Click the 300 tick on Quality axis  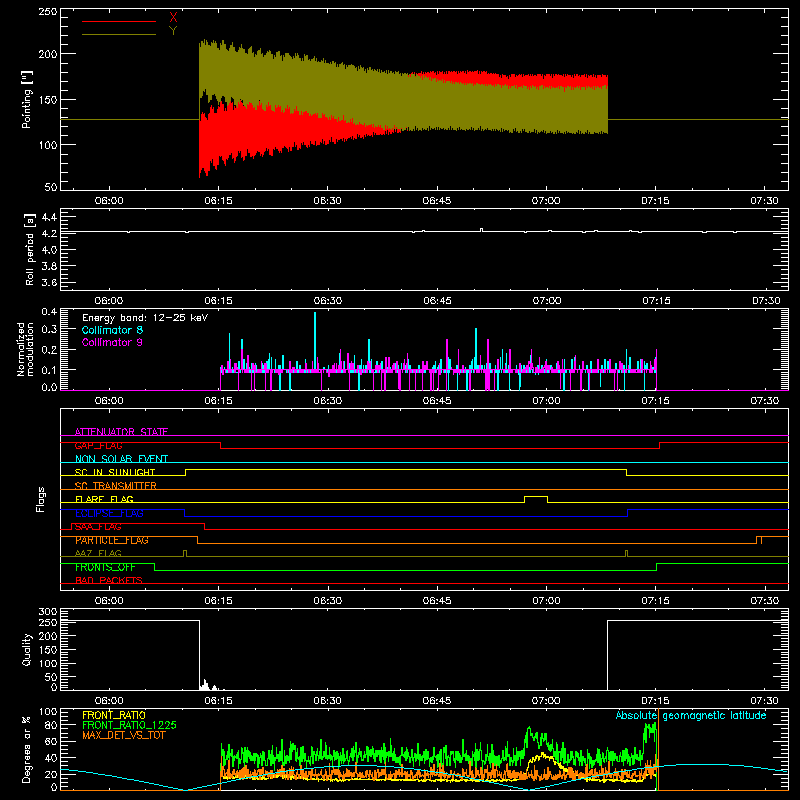48,612
